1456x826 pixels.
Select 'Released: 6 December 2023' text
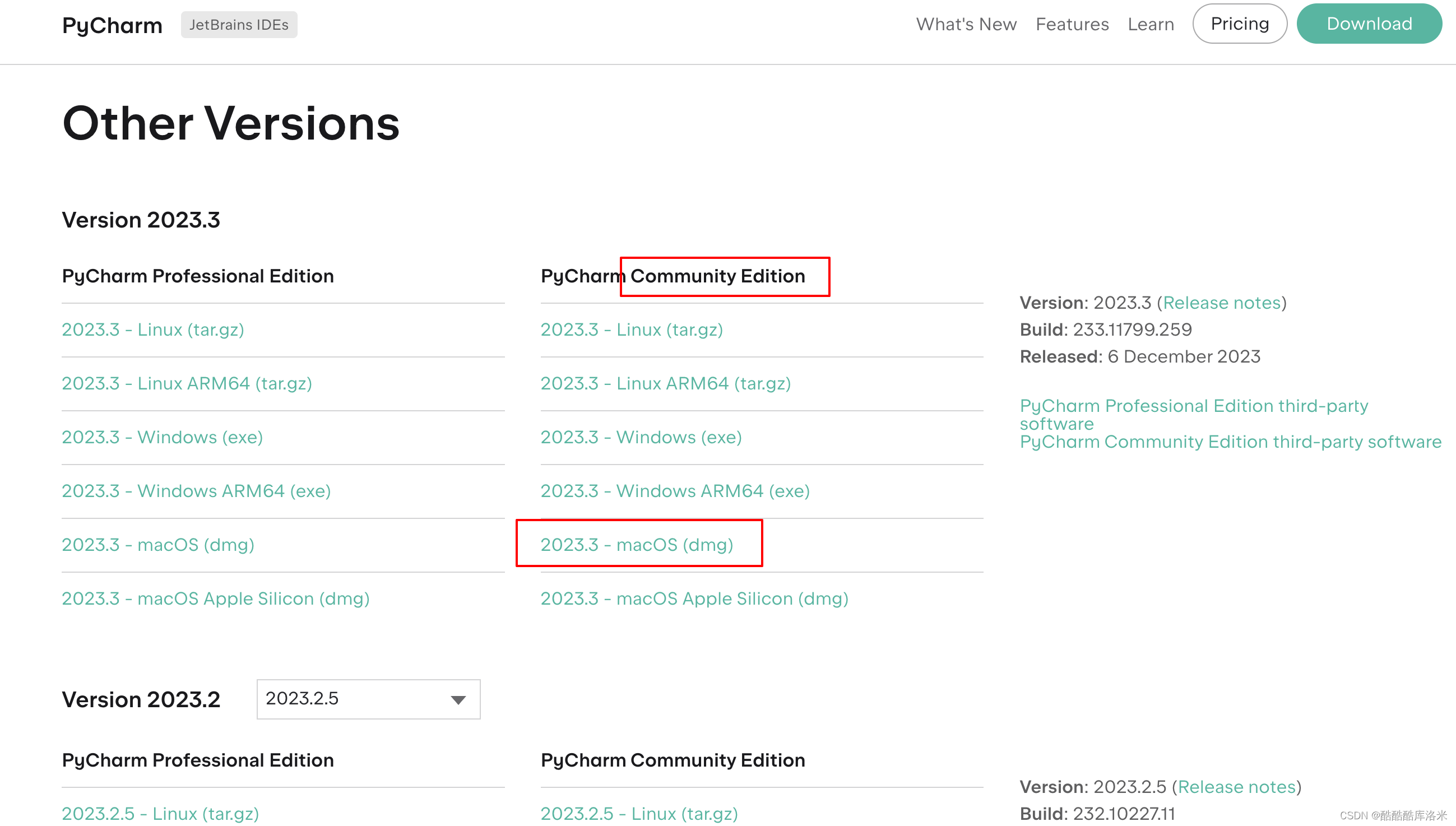(x=1140, y=357)
